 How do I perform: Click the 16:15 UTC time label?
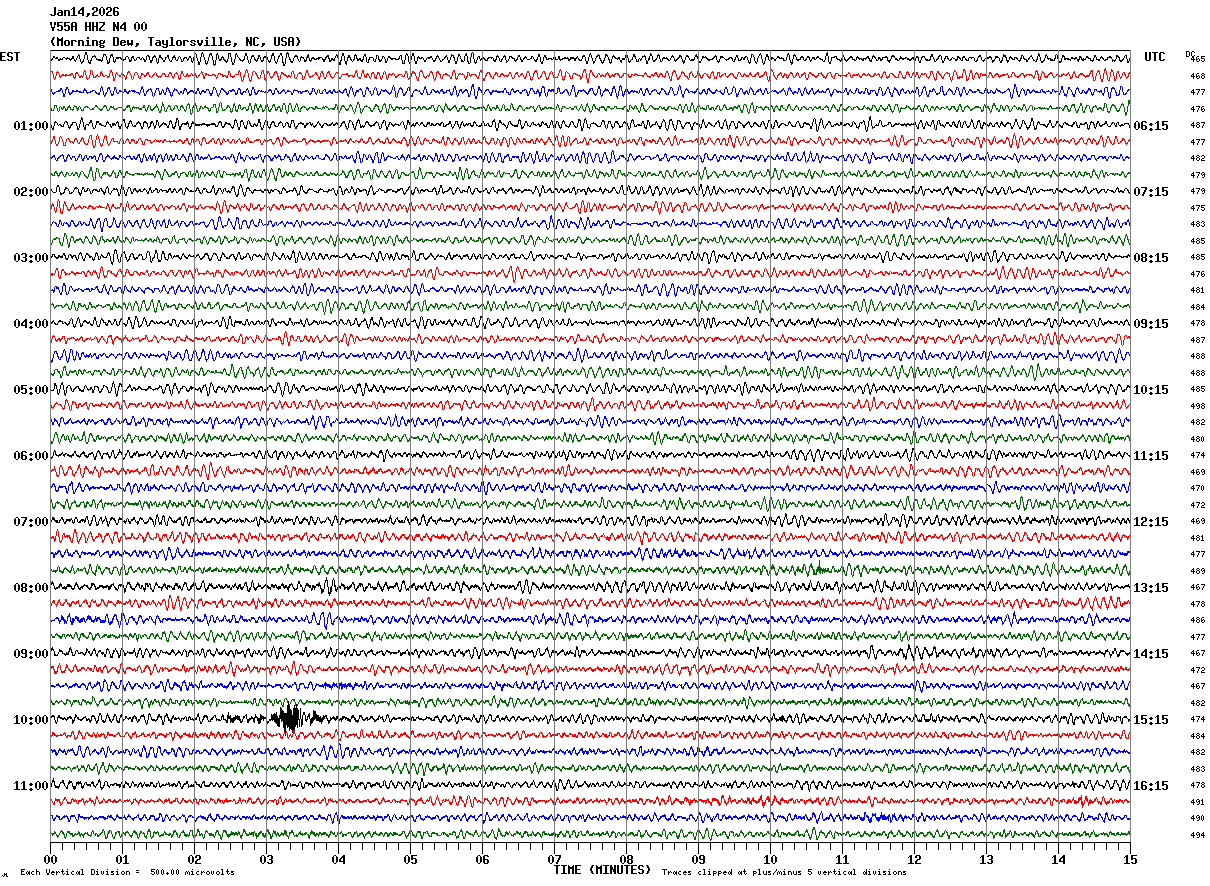(x=1151, y=786)
